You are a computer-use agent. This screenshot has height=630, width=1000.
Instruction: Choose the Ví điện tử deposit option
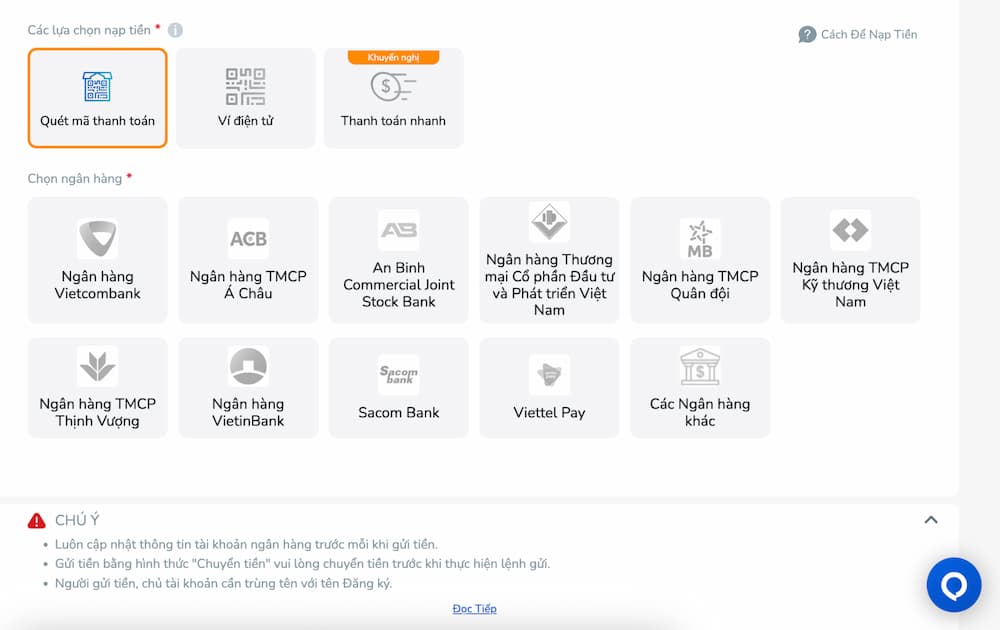(x=246, y=98)
